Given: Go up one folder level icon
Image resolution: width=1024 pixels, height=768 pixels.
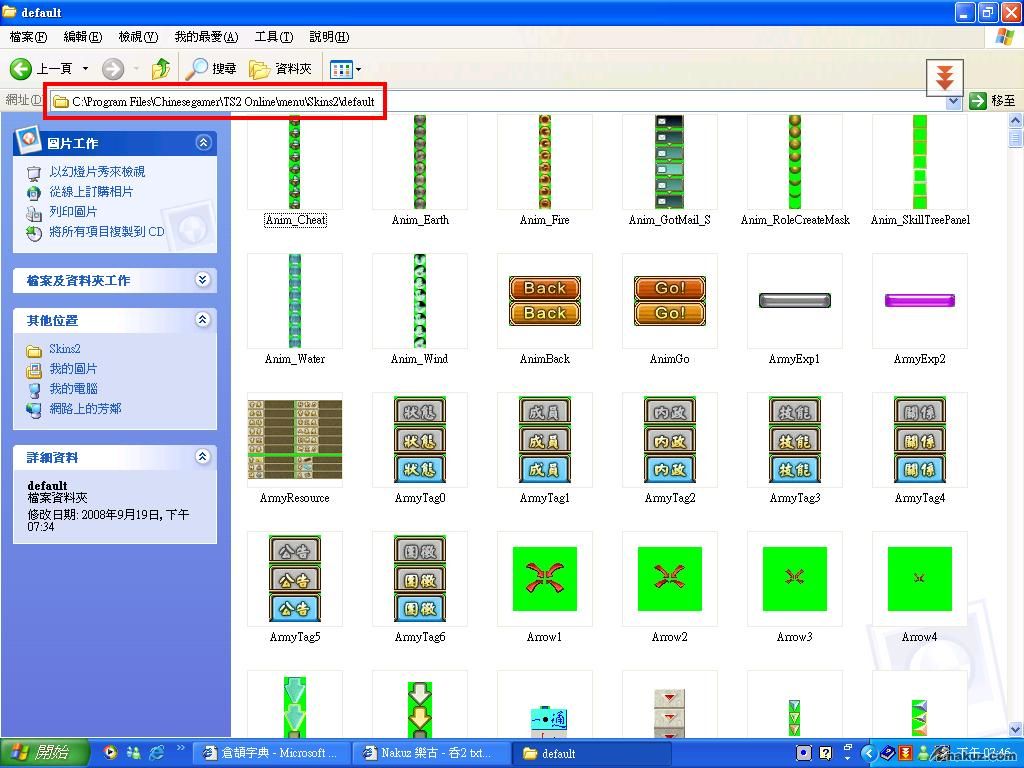Looking at the screenshot, I should [x=161, y=69].
